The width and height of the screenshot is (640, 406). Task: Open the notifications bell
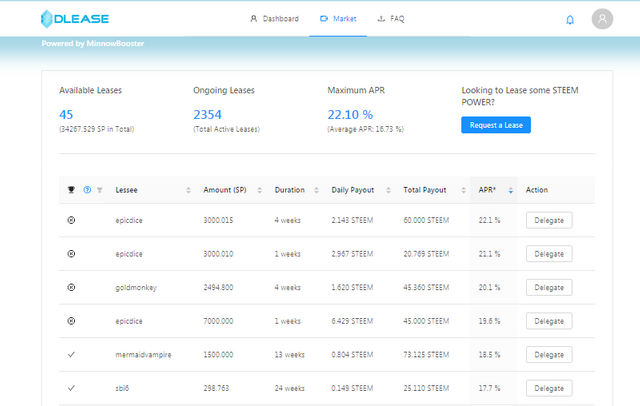tap(570, 20)
